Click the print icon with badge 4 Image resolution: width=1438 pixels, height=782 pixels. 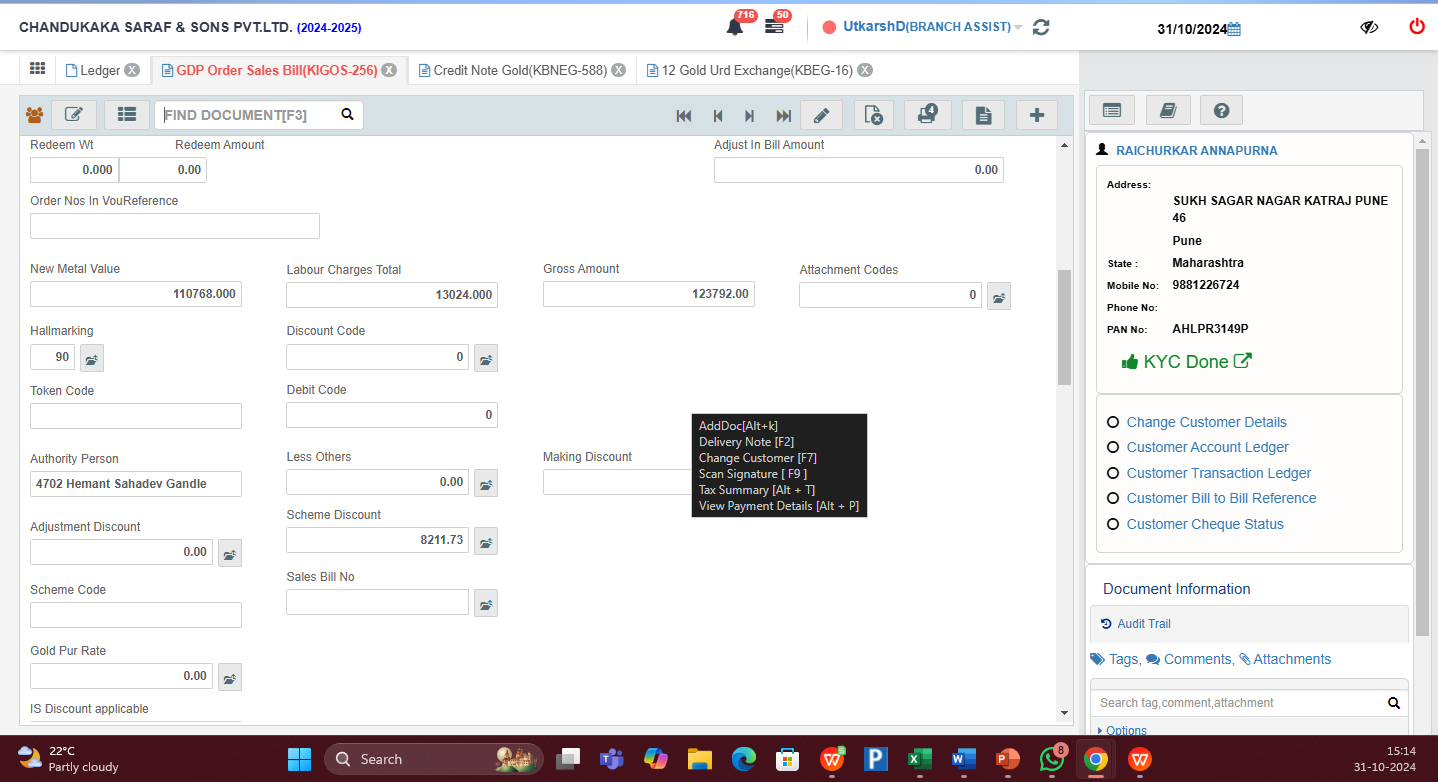tap(927, 115)
